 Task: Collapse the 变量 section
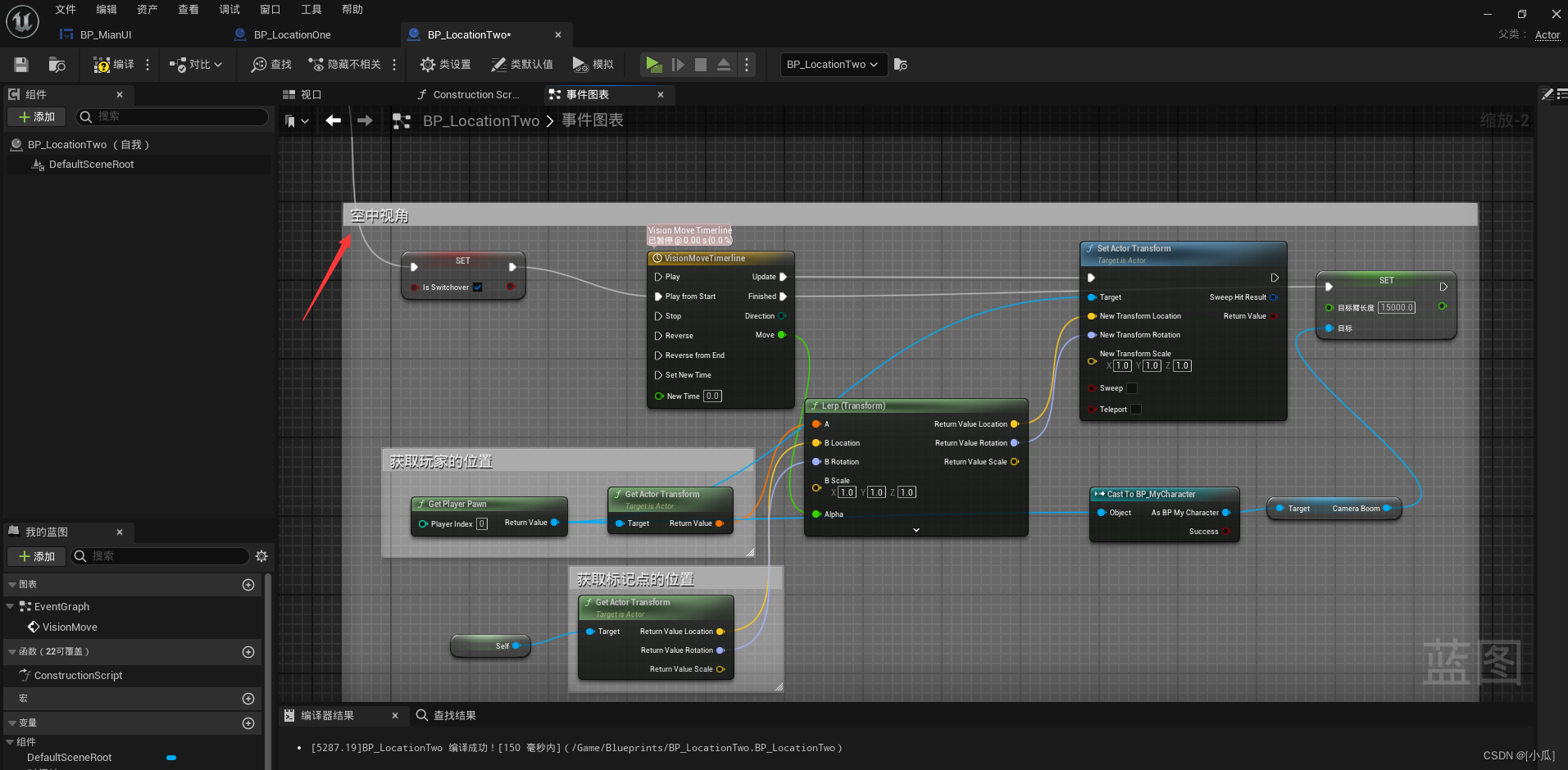[12, 723]
